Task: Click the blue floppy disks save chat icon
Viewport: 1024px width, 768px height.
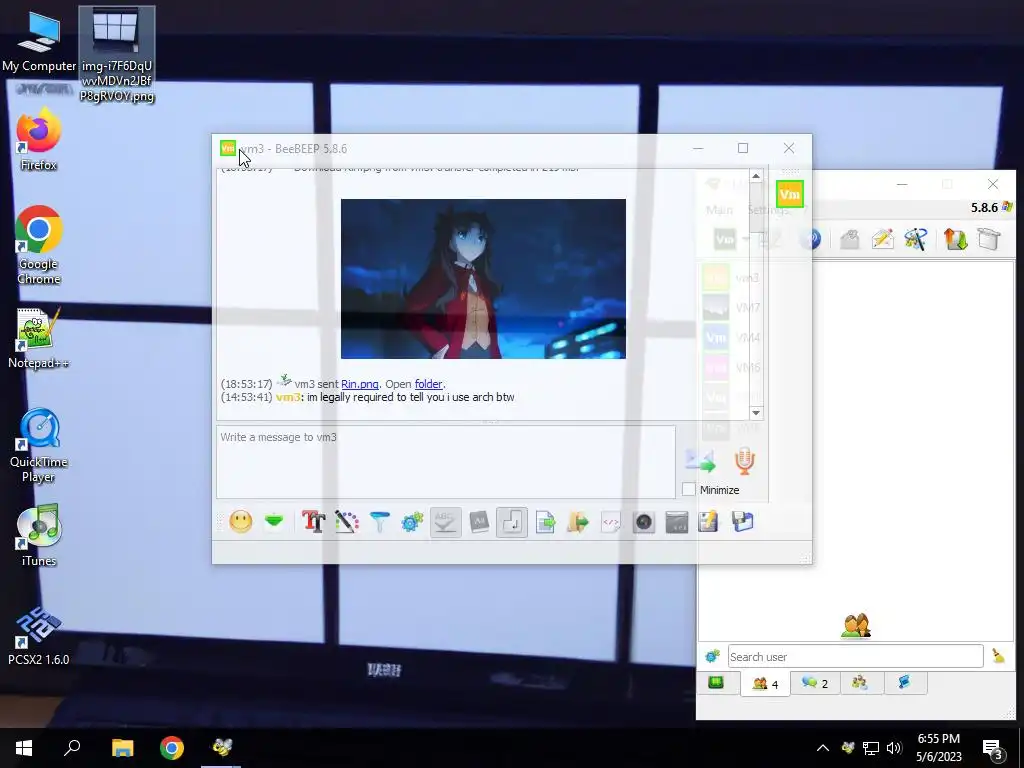Action: click(x=743, y=522)
